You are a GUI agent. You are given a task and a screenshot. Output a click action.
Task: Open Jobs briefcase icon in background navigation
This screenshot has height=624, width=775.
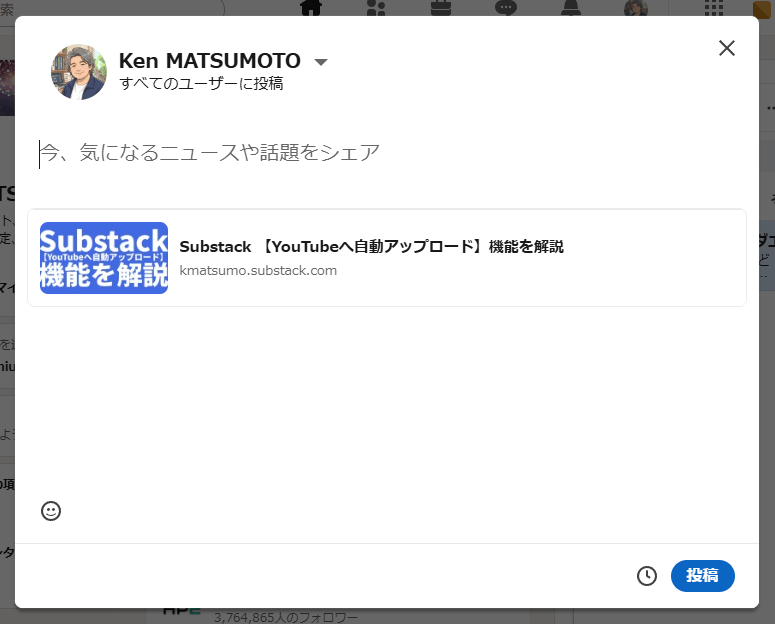441,7
